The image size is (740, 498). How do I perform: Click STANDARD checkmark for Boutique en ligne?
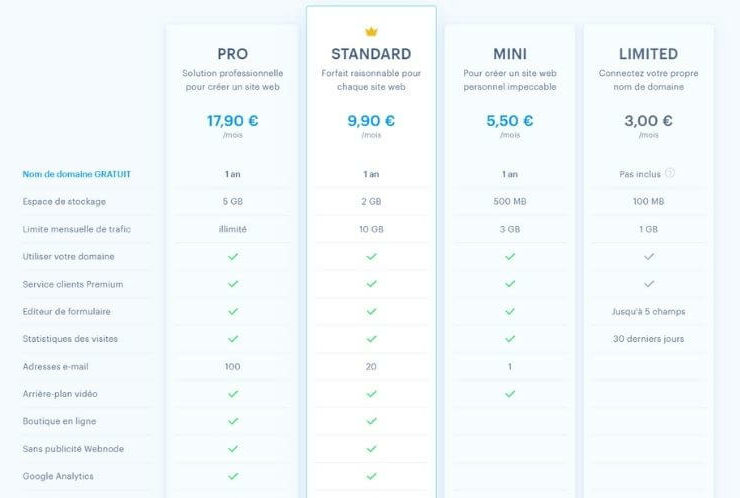[371, 421]
